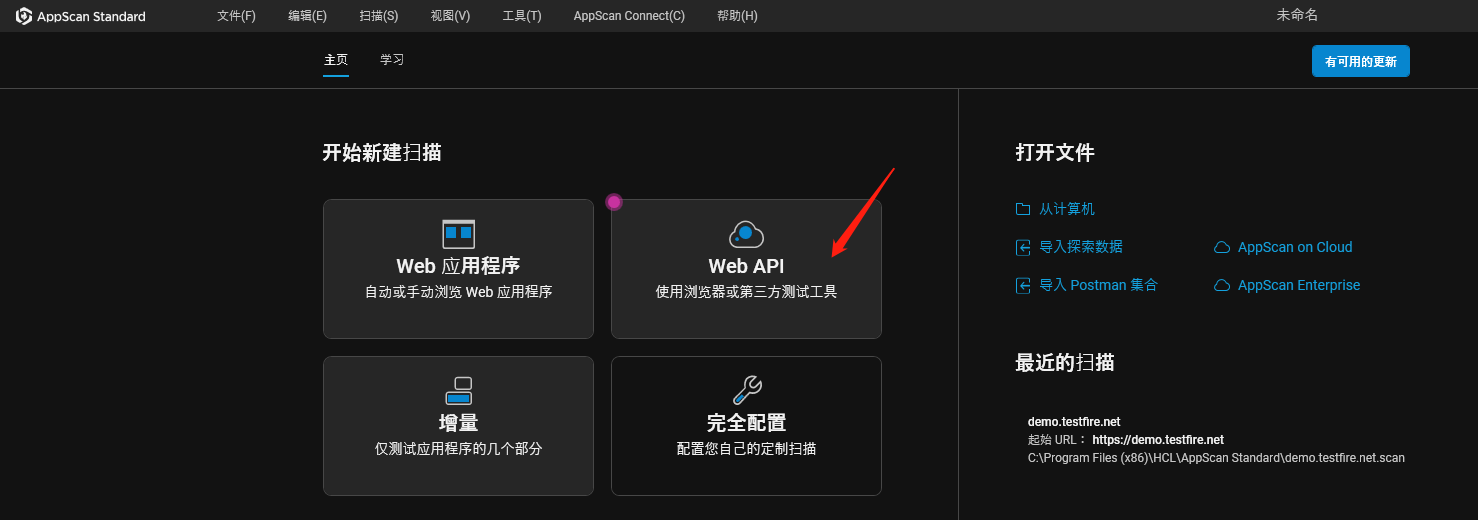Select the Web API scan card title
The image size is (1478, 520).
(x=746, y=266)
